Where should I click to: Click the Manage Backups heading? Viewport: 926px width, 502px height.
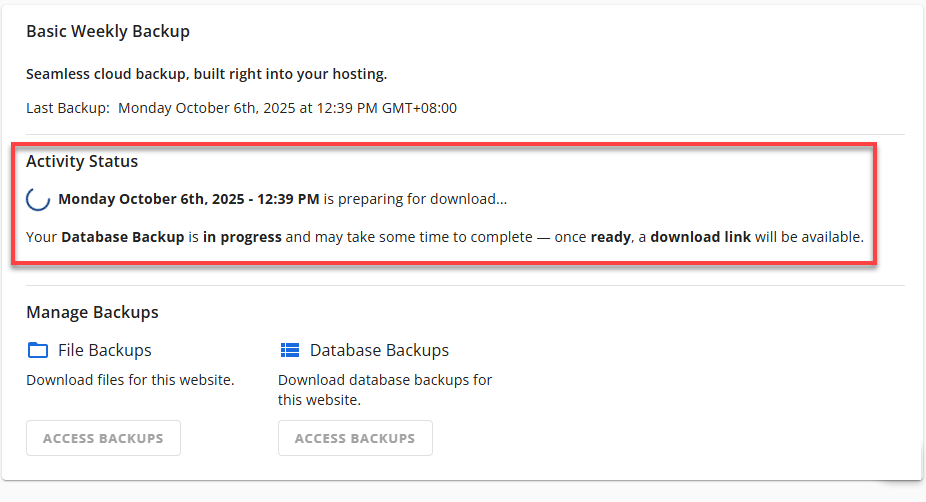92,312
